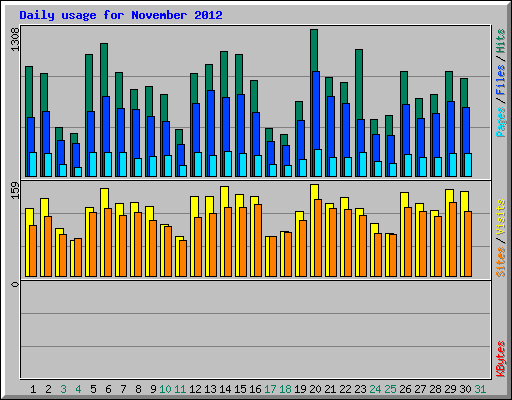This screenshot has width=512, height=400.
Task: Click the orange sites bar for day 9
Action: click(153, 248)
